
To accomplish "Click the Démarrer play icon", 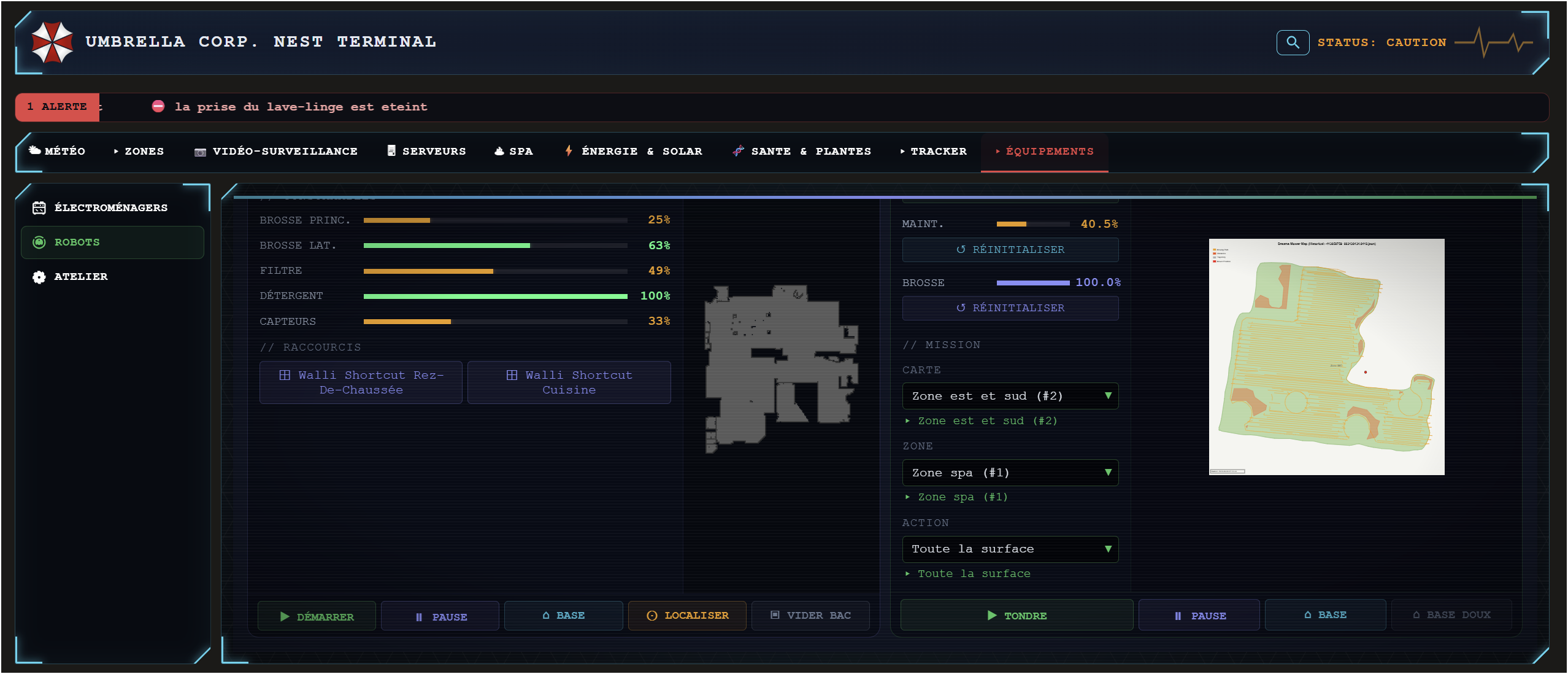I will [x=285, y=616].
